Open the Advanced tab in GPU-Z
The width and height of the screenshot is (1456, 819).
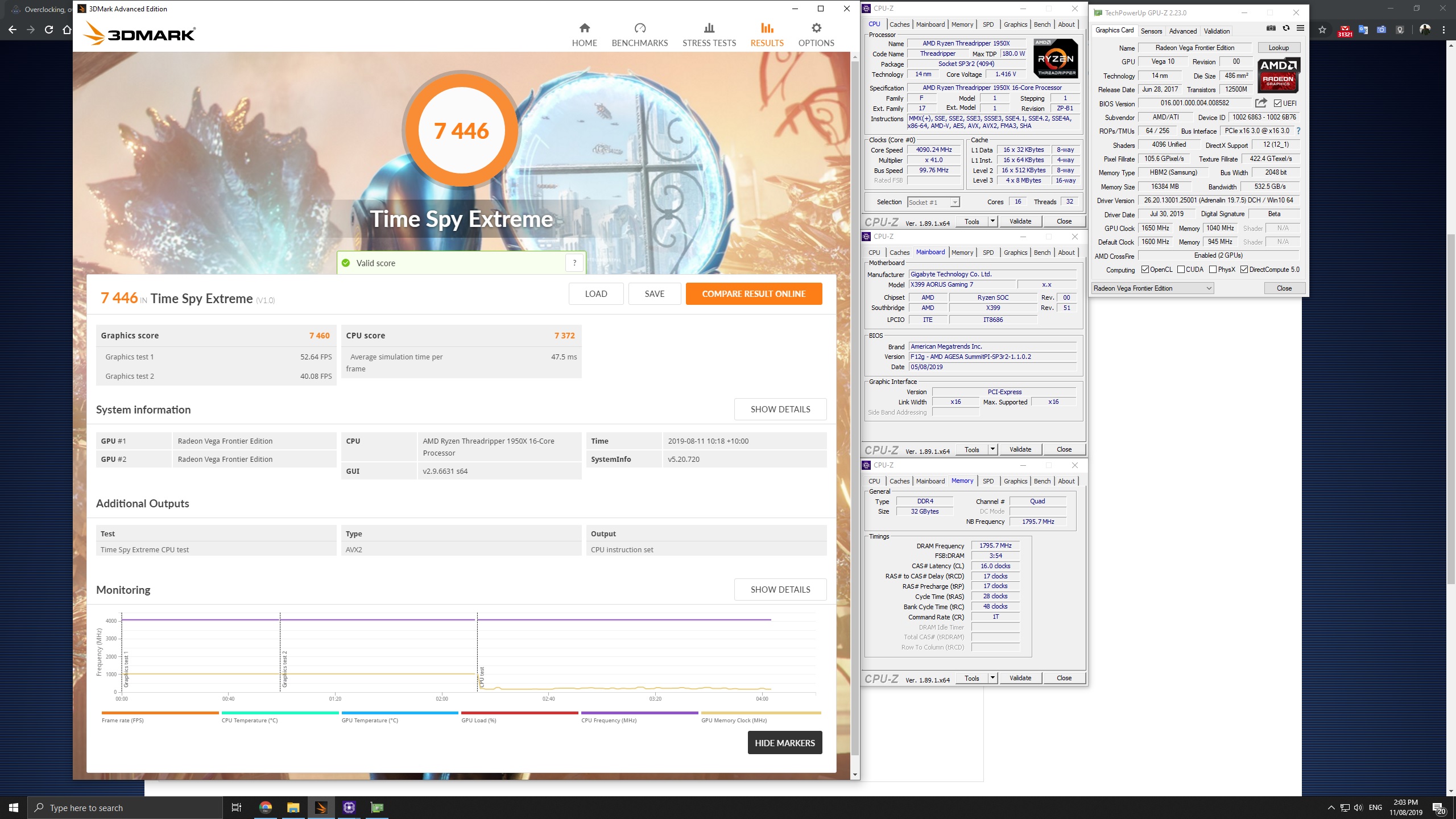pos(1183,31)
